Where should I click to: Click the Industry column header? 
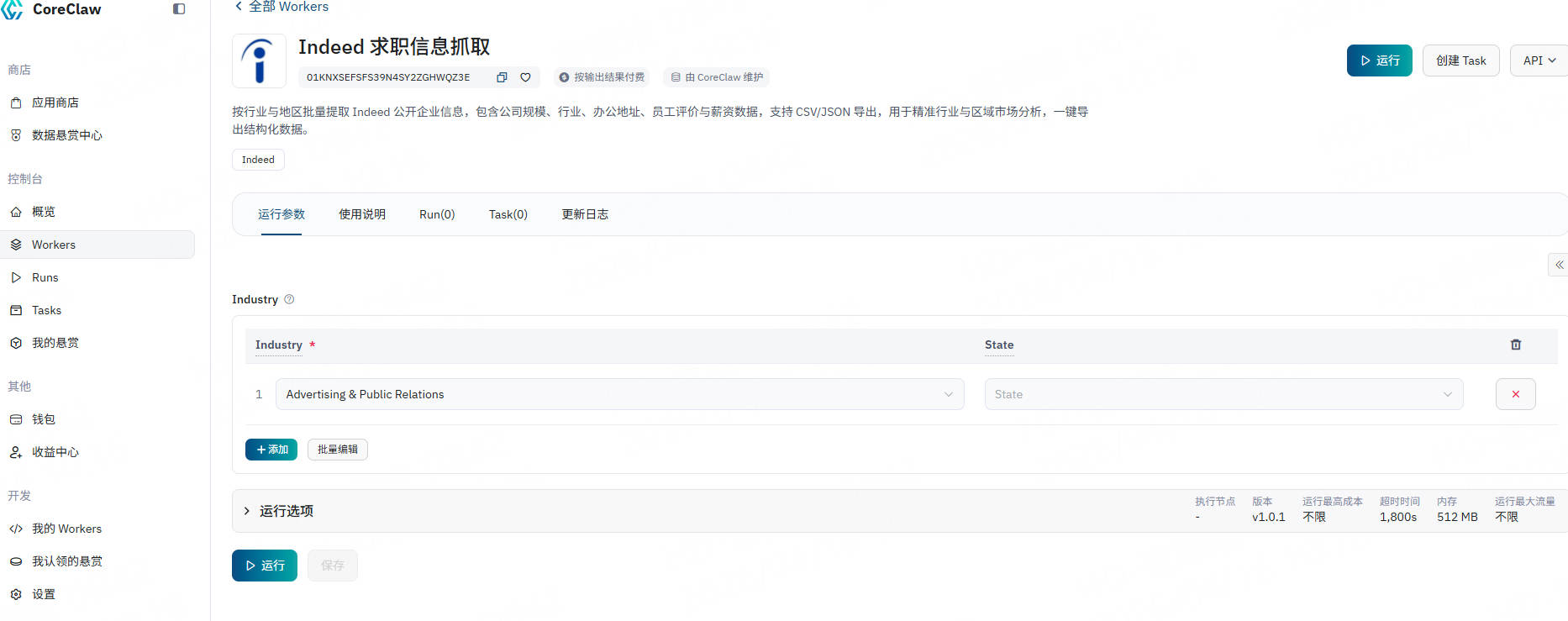[279, 345]
